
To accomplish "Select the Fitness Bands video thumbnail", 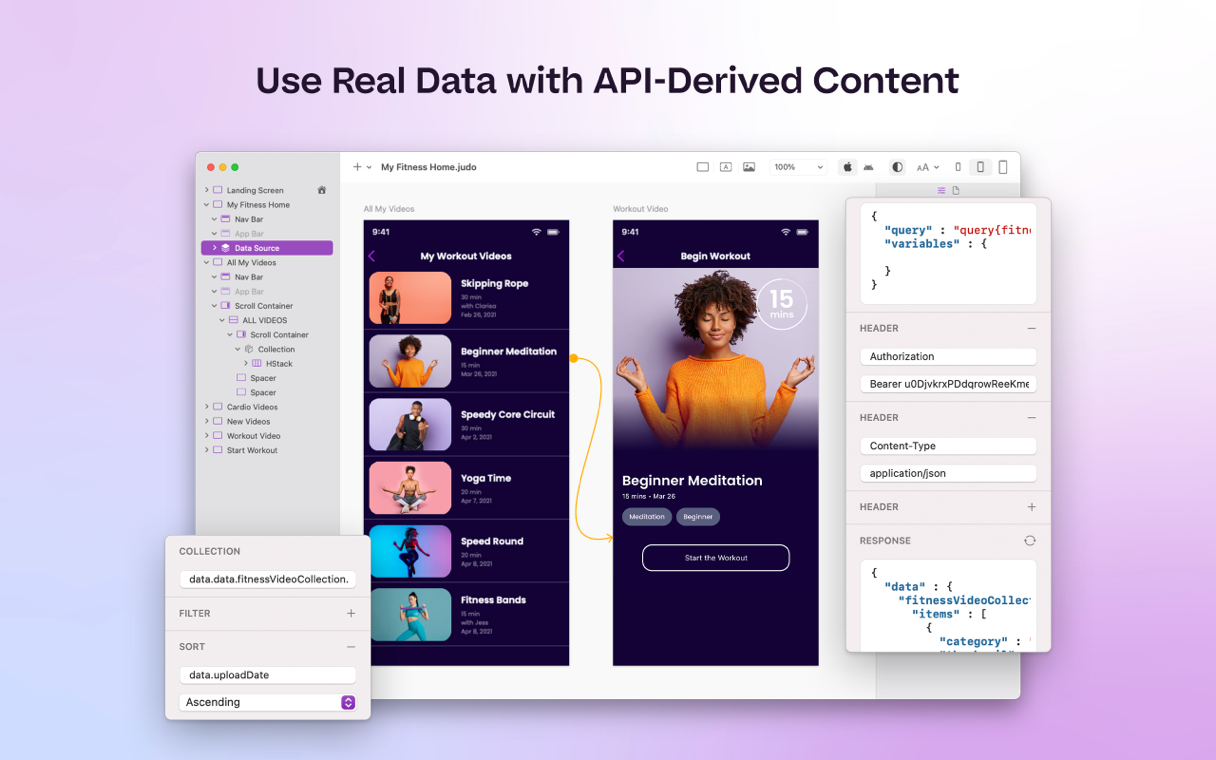I will [410, 614].
